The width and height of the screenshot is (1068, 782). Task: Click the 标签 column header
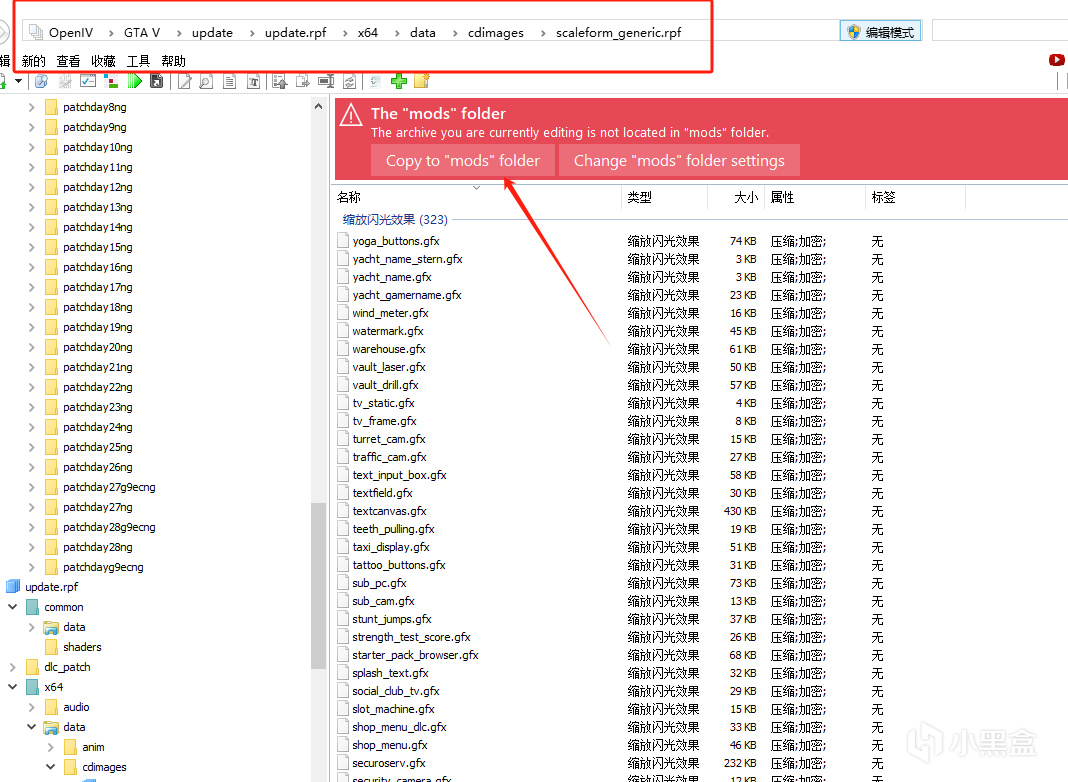[x=915, y=198]
